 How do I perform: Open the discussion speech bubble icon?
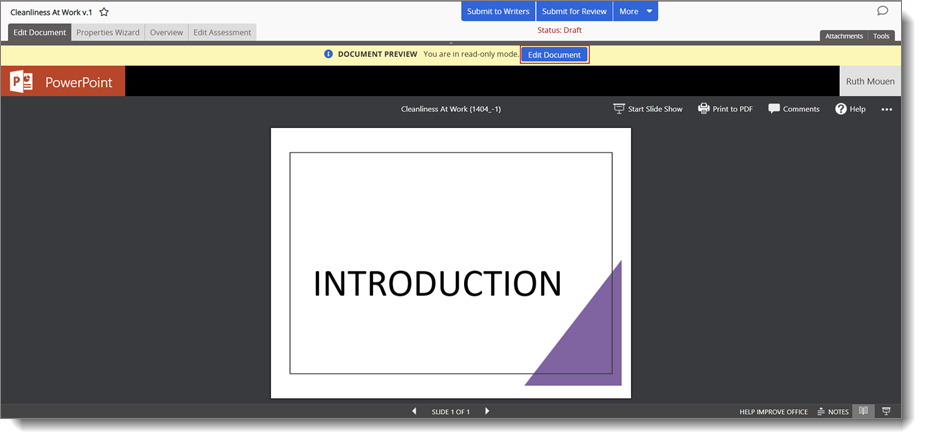(882, 11)
